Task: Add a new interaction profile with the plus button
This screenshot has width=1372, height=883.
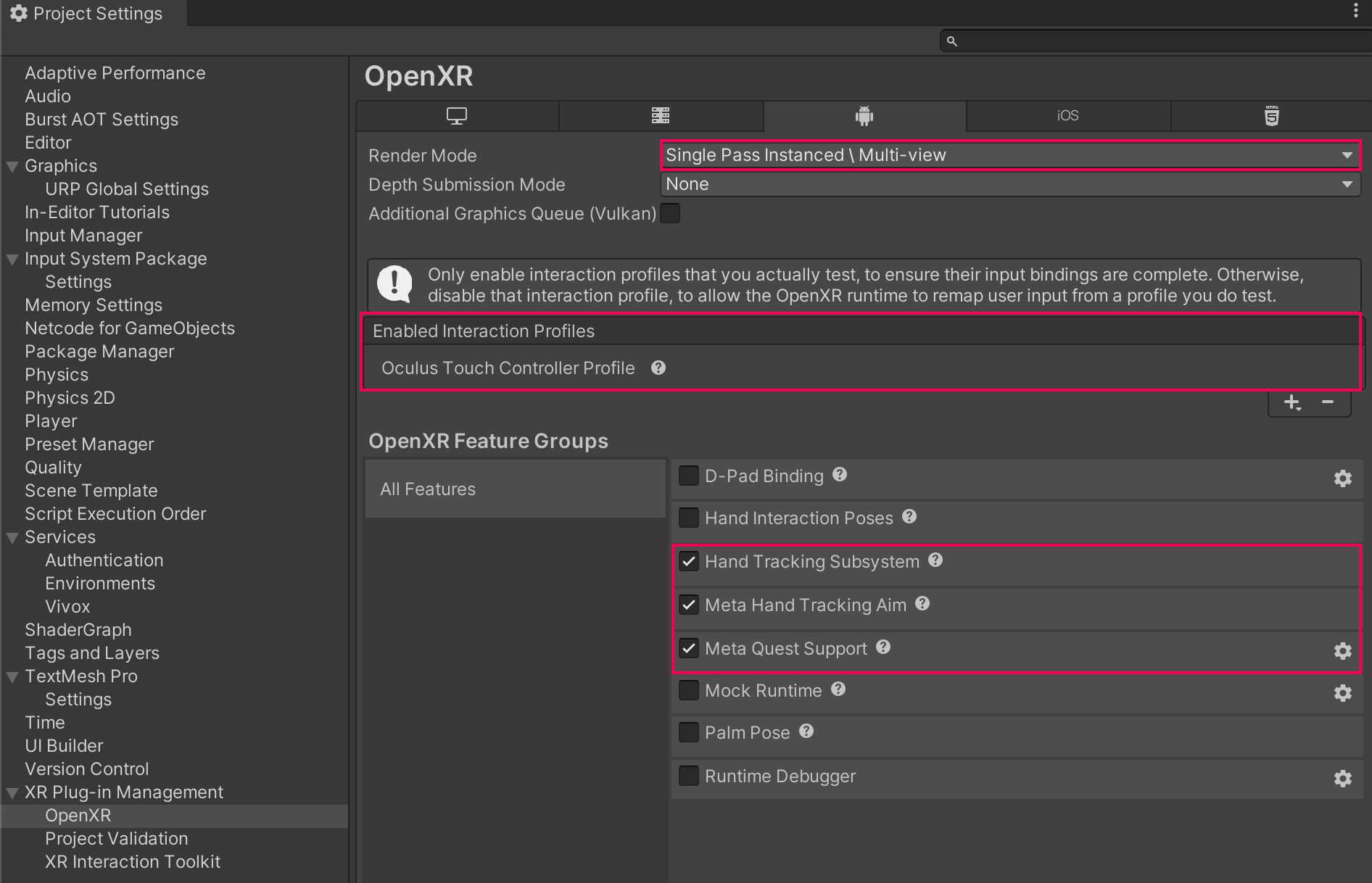Action: point(1292,402)
